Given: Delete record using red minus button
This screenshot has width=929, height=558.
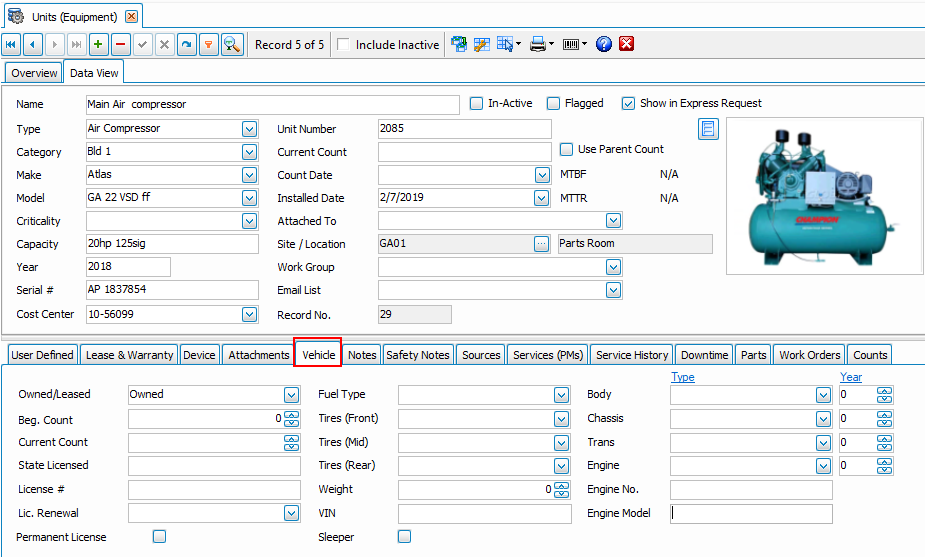Looking at the screenshot, I should tap(120, 44).
